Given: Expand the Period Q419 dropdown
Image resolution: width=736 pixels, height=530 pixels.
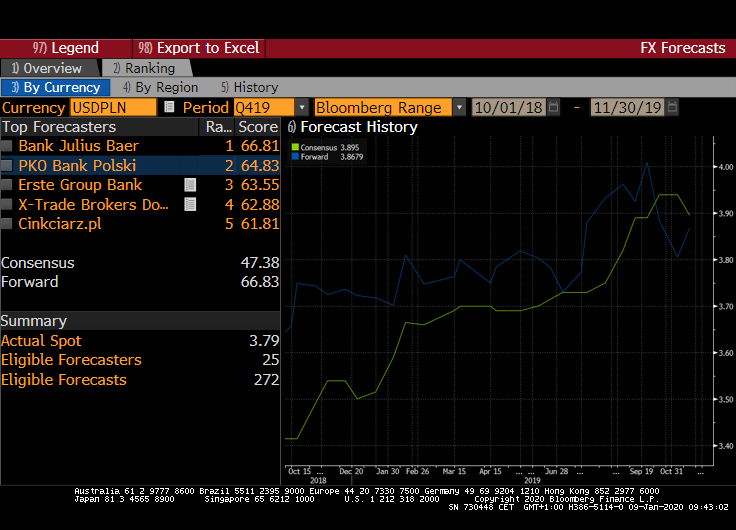Looking at the screenshot, I should (301, 107).
